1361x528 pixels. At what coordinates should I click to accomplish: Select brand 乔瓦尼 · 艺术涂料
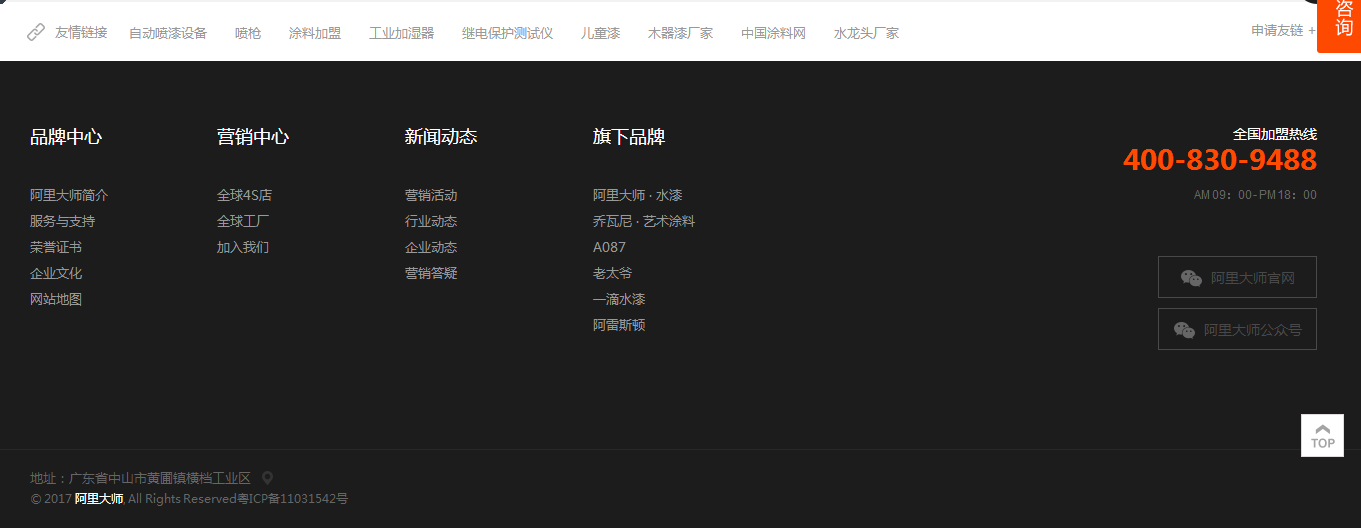[x=643, y=221]
